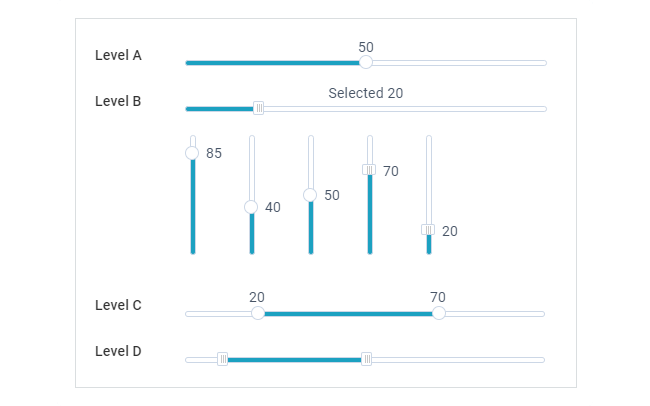
Task: Click Level D right square handle
Action: (x=366, y=359)
